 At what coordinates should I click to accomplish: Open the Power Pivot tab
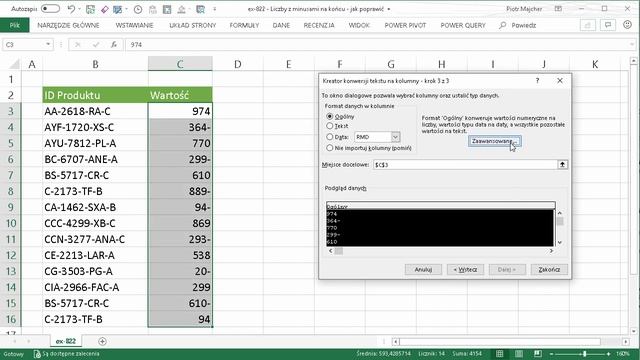[405, 25]
